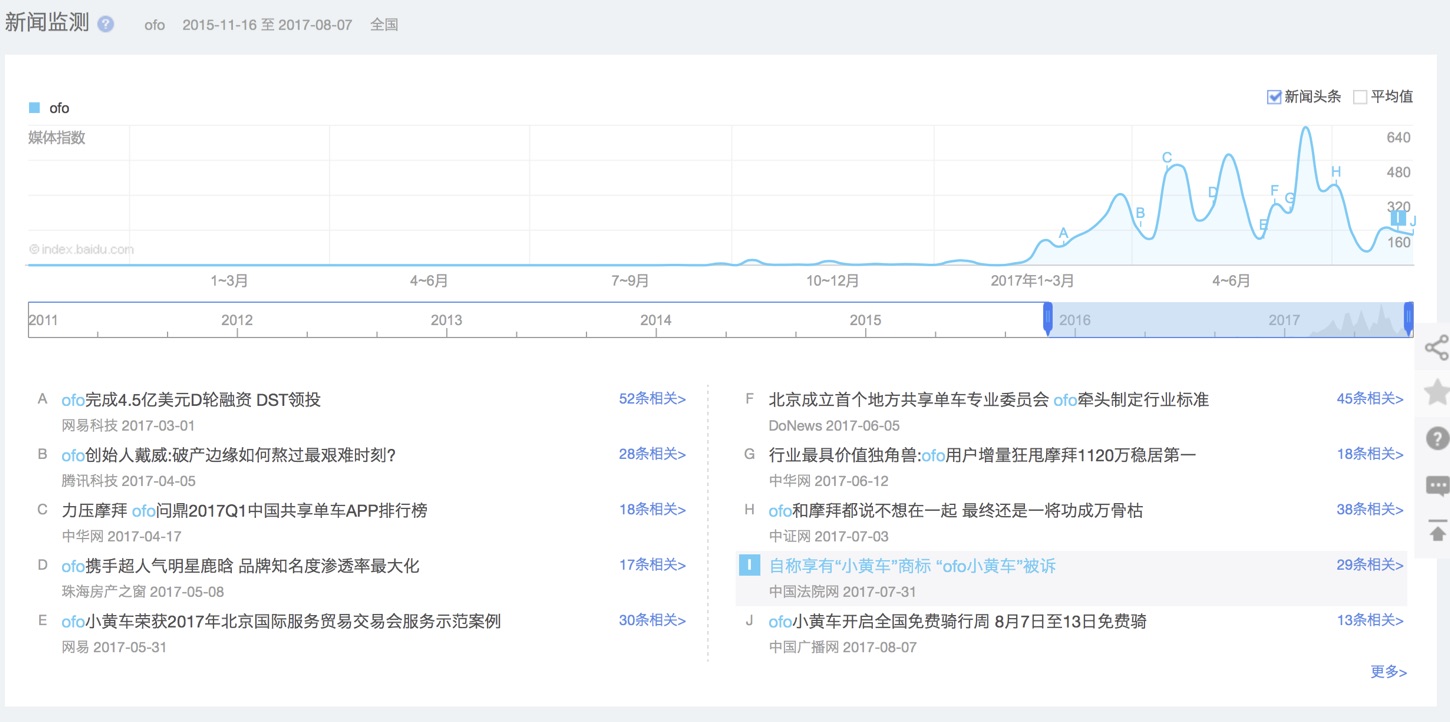
Task: Click the ofo keyword in header
Action: [x=154, y=25]
